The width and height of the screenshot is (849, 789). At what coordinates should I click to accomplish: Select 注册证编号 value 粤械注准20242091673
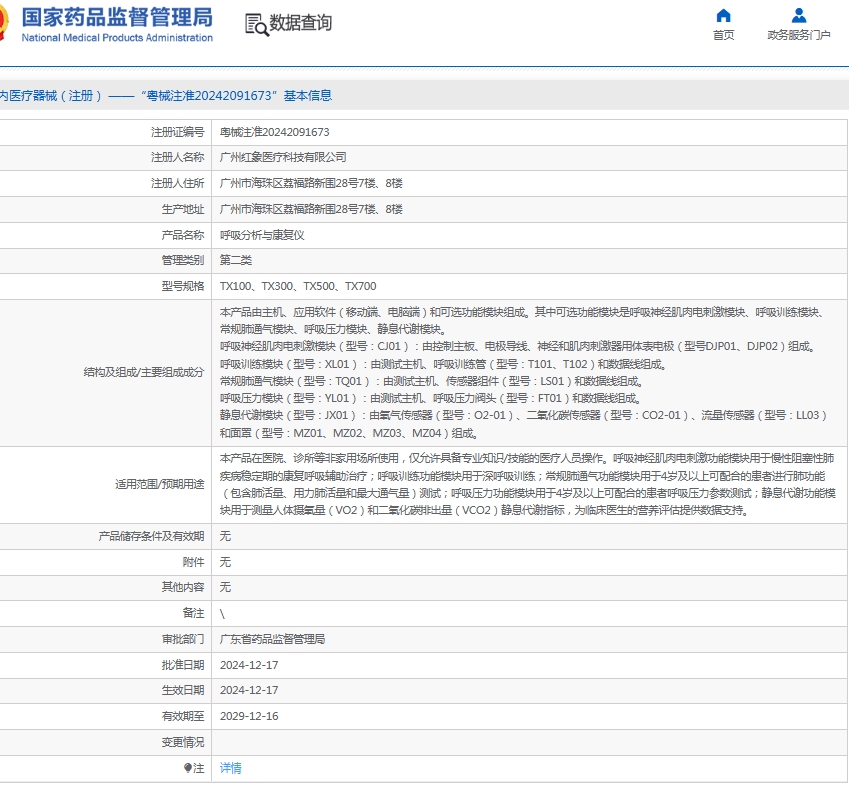(275, 132)
